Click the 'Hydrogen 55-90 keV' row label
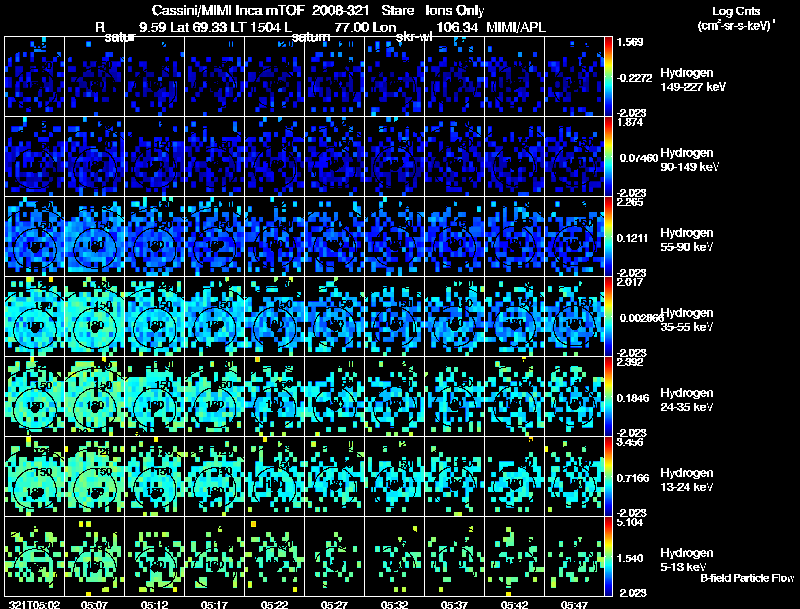This screenshot has height=609, width=800. point(687,240)
